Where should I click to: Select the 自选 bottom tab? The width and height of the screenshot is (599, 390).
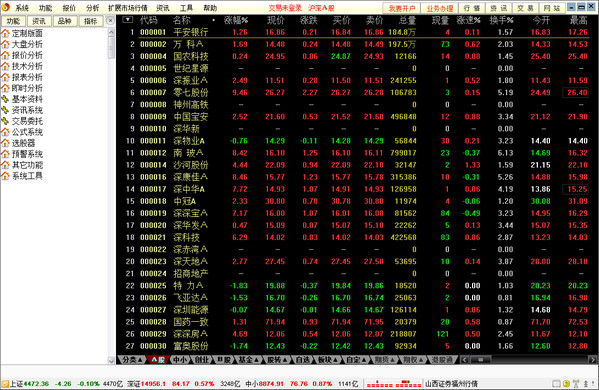tap(303, 359)
